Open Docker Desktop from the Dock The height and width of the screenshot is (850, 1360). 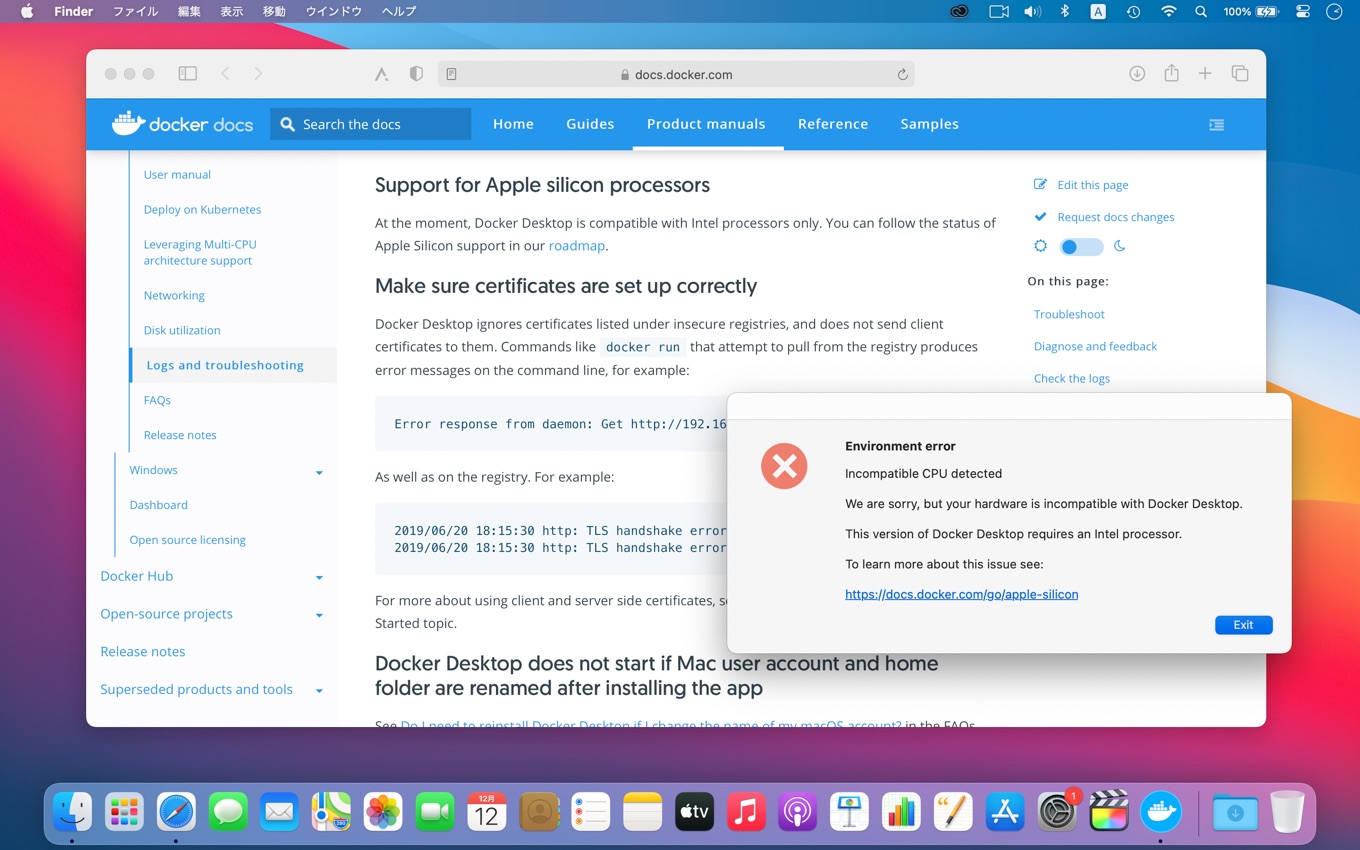[1161, 813]
